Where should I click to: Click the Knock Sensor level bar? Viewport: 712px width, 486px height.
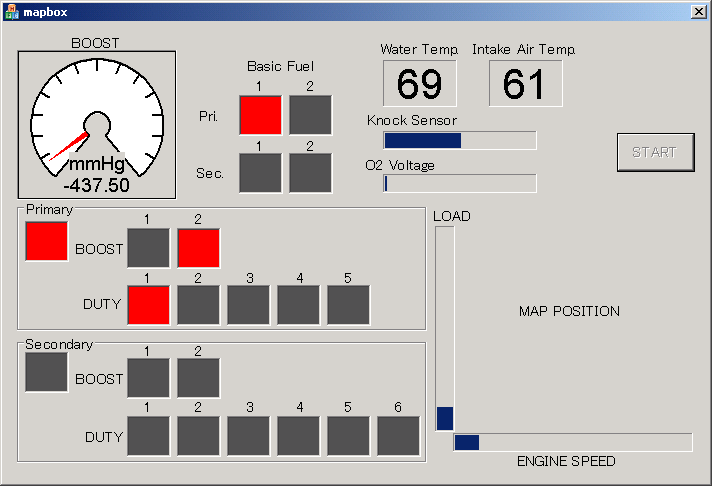(460, 140)
